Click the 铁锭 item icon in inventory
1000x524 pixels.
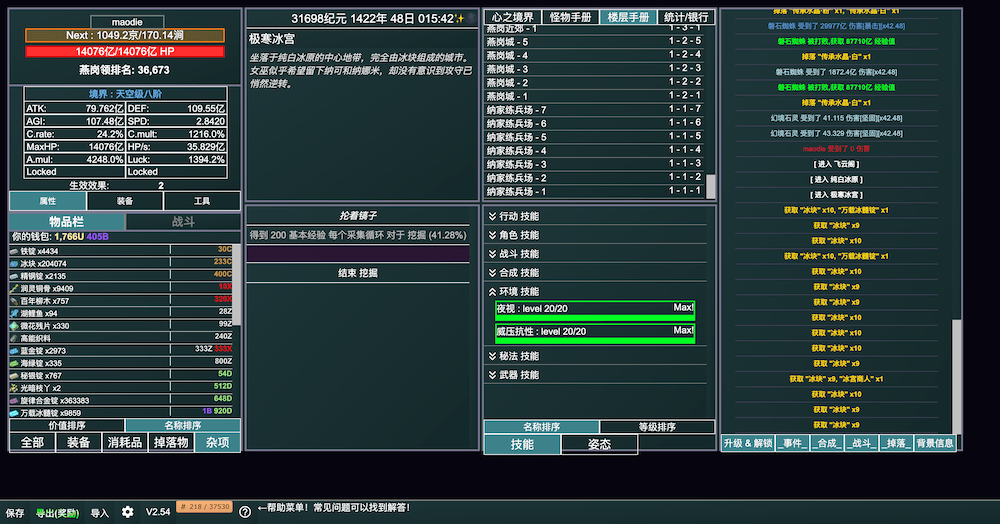tap(15, 251)
